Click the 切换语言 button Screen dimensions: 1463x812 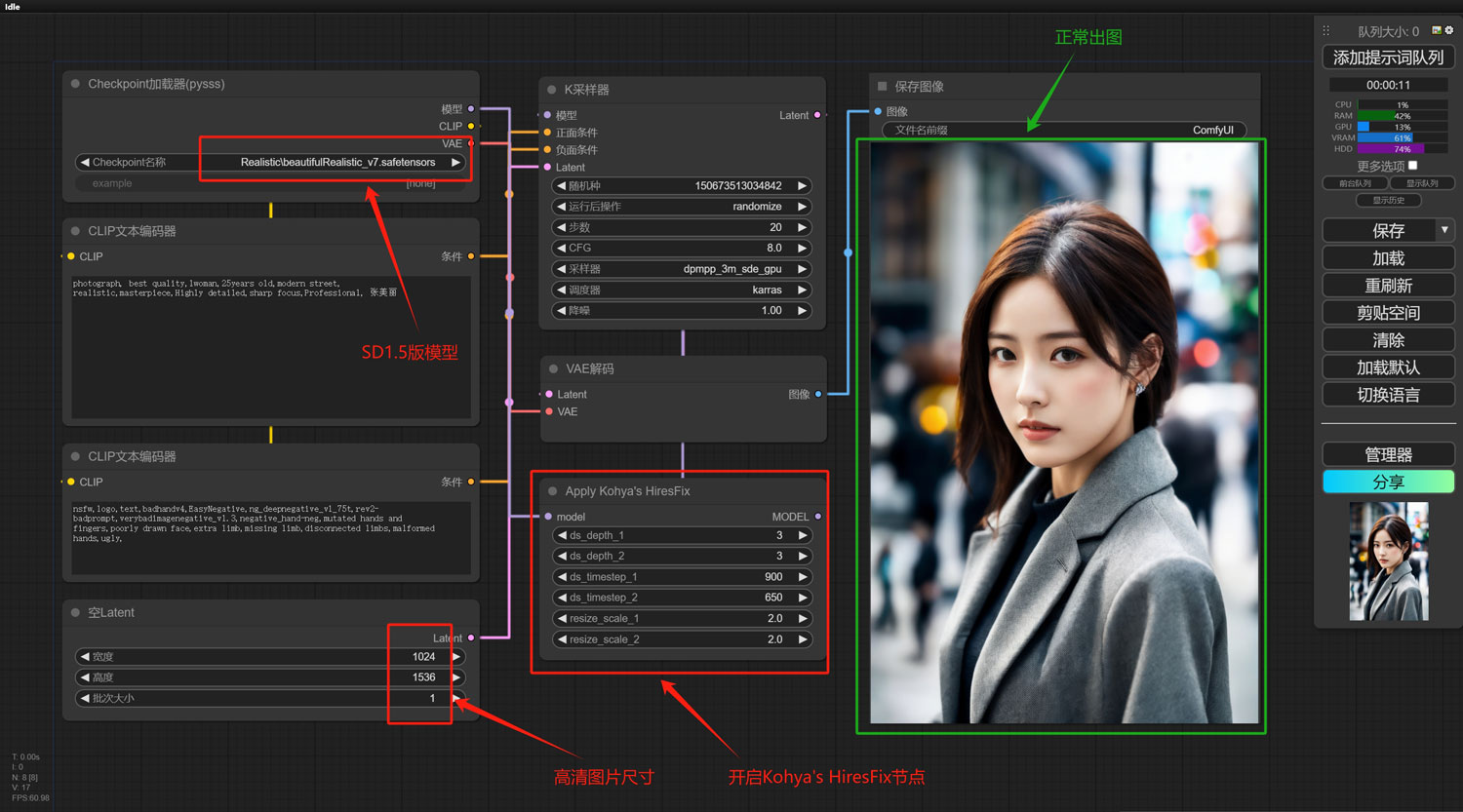1388,395
